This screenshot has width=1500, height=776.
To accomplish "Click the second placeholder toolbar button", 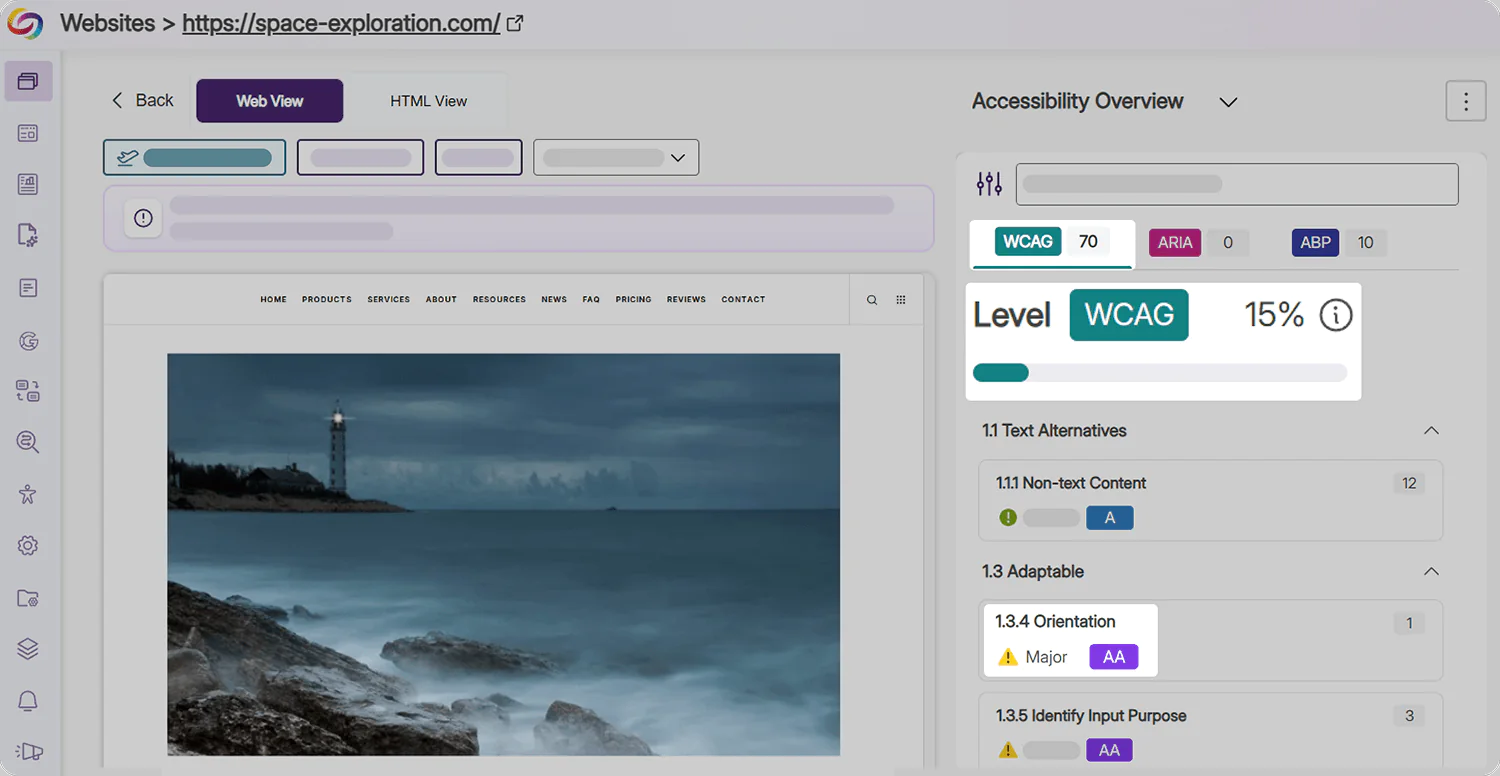I will point(361,157).
